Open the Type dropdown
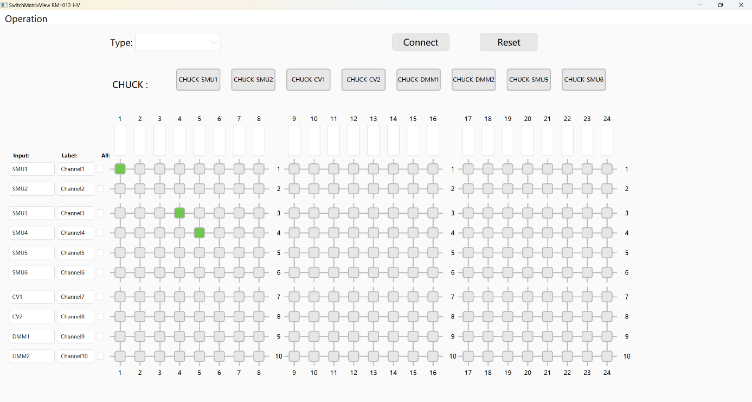The image size is (752, 402). [x=178, y=42]
